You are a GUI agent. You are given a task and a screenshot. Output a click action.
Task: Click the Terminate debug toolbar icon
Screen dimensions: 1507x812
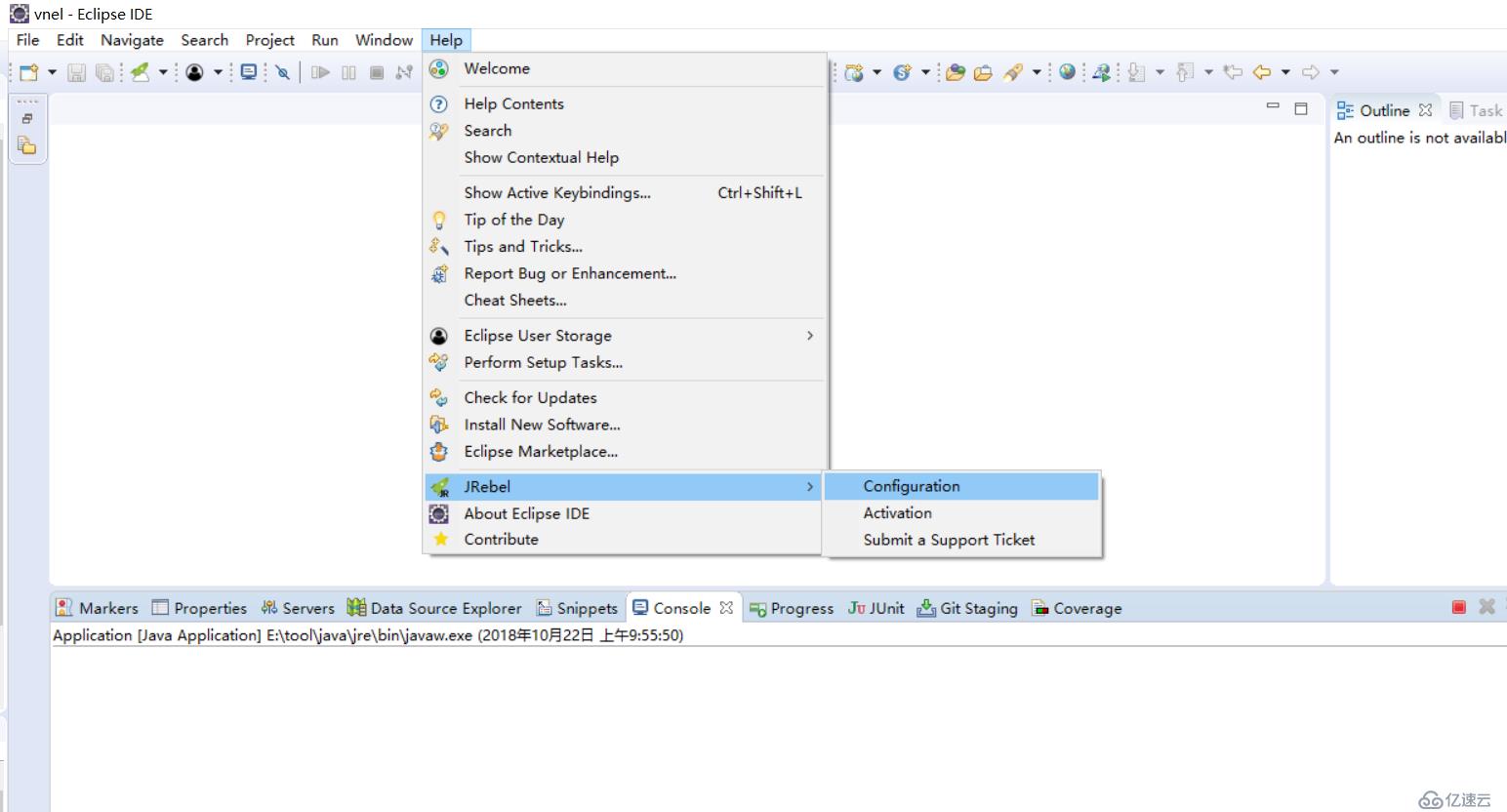377,72
